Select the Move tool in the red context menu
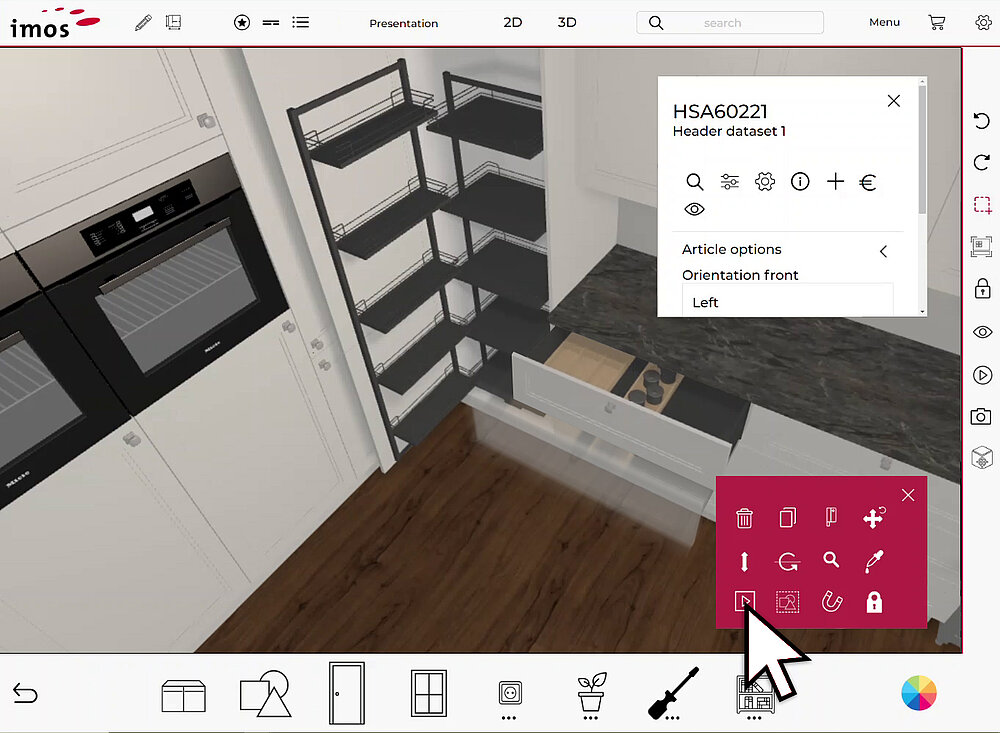The width and height of the screenshot is (1000, 733). click(x=873, y=518)
